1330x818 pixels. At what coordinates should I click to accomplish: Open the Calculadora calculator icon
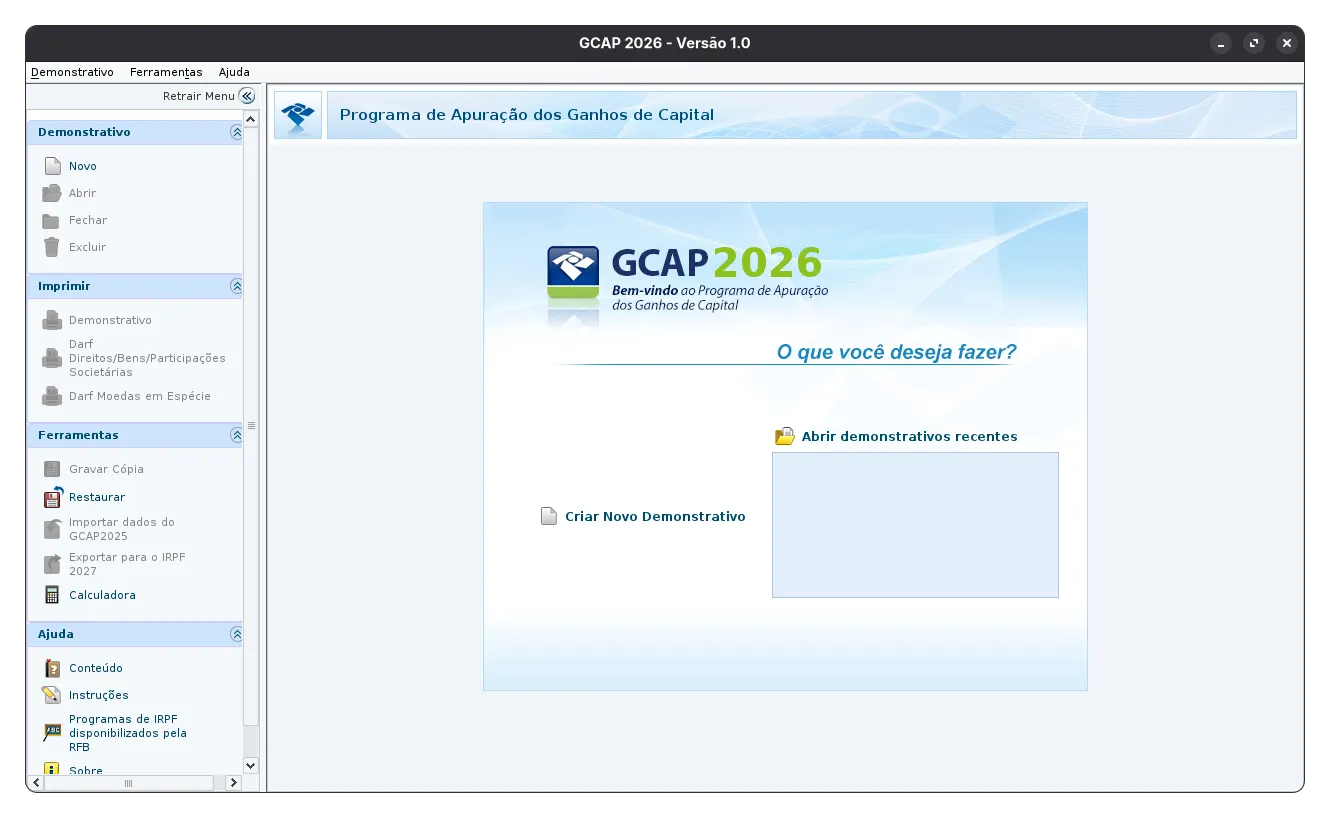52,595
